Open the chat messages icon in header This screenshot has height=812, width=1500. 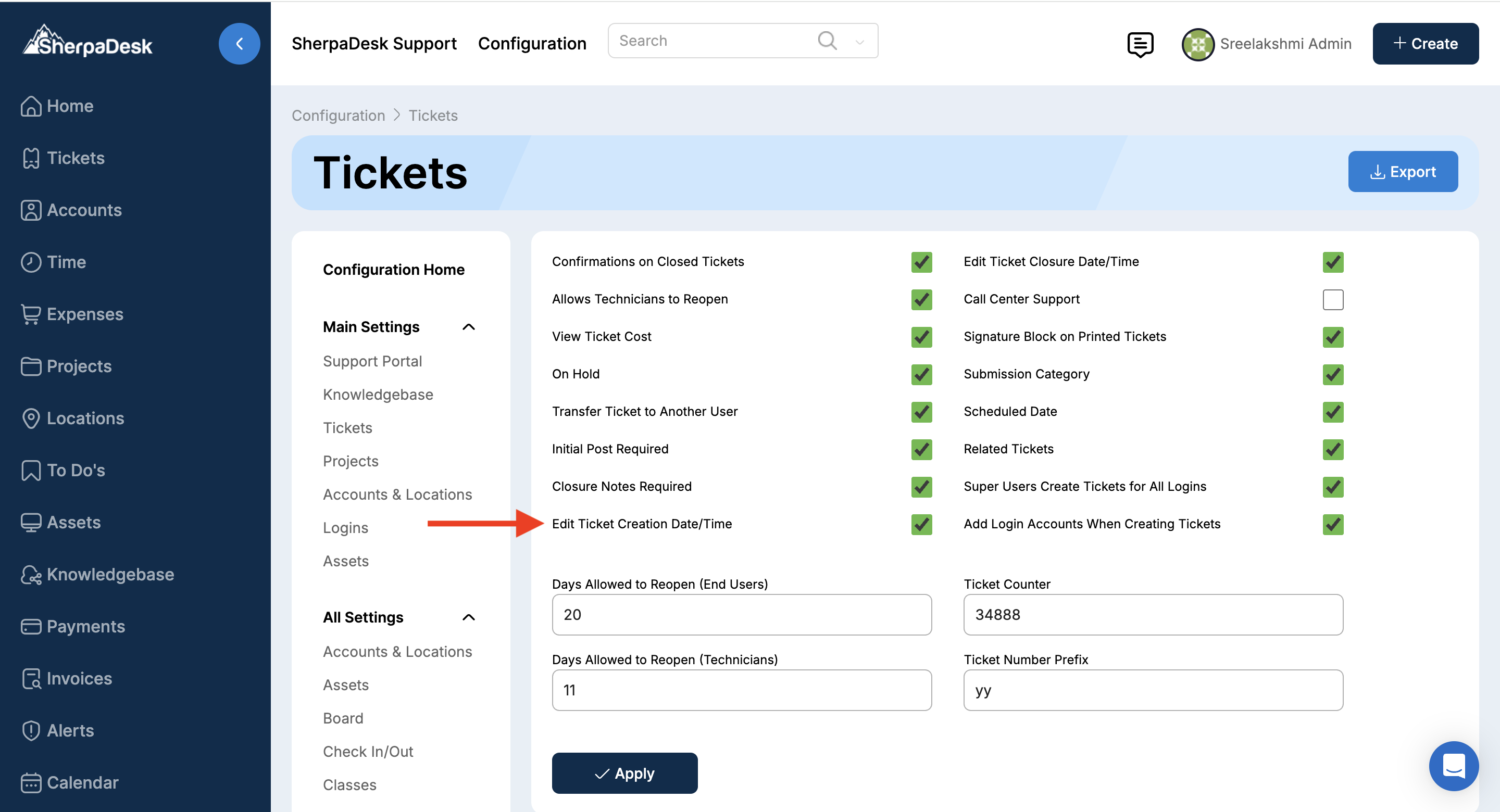(1140, 44)
